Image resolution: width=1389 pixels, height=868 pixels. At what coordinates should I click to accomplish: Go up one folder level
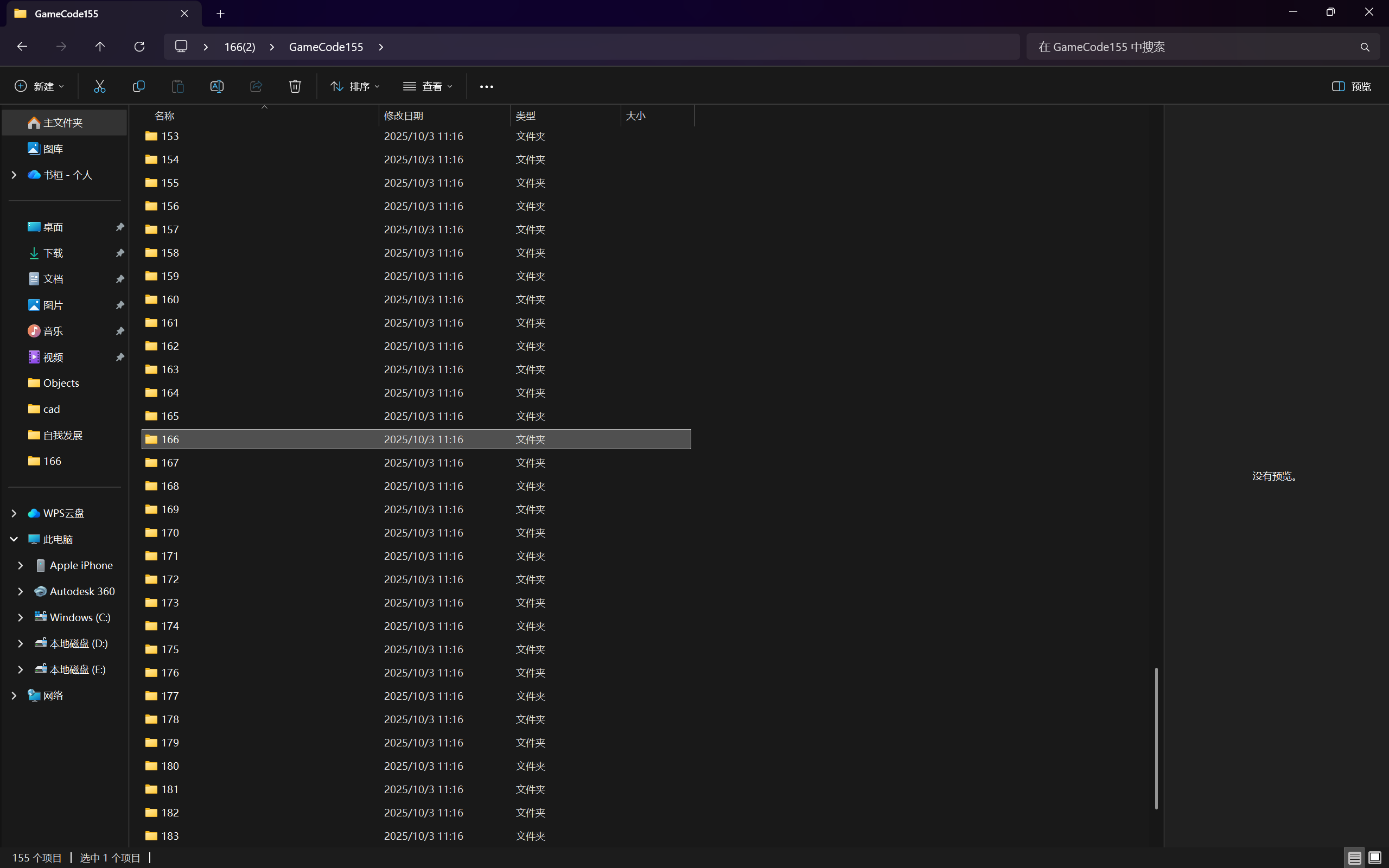click(100, 47)
